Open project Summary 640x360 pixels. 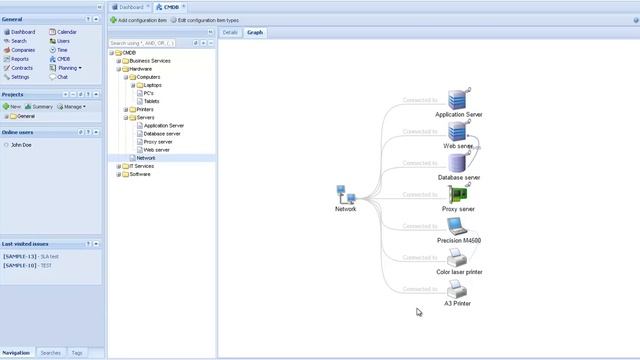[39, 107]
